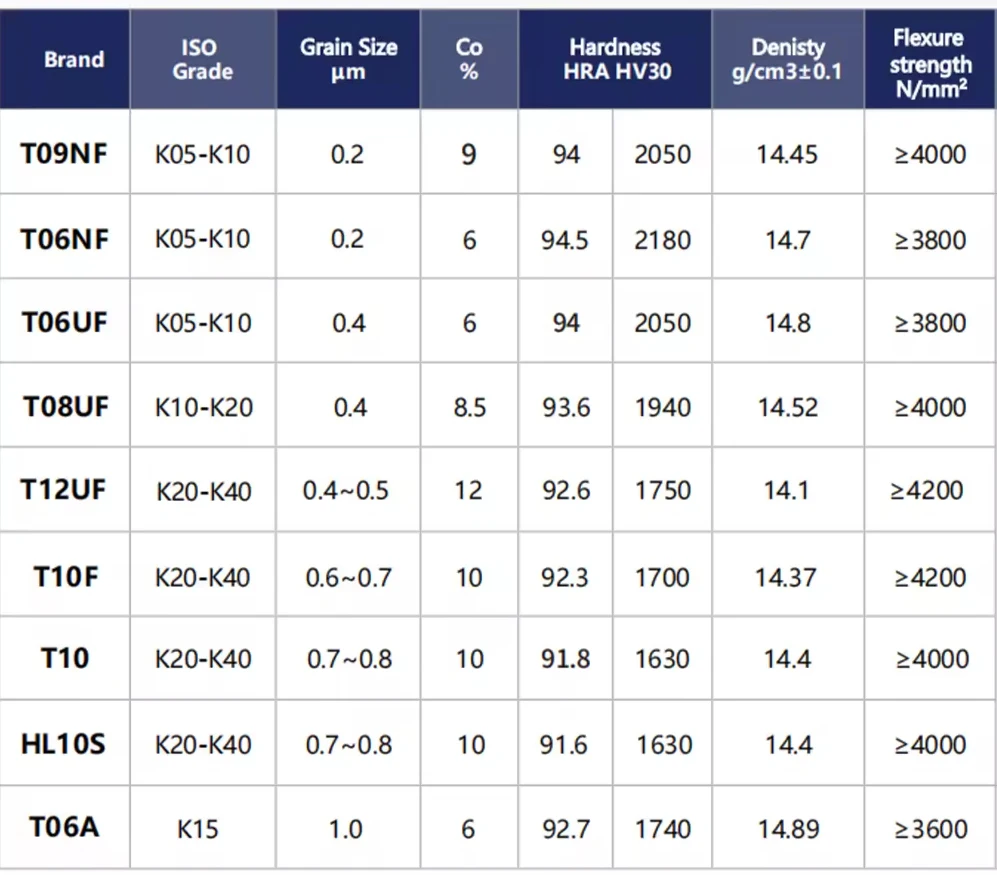Select the ISO Grade column header
997x875 pixels.
203,59
